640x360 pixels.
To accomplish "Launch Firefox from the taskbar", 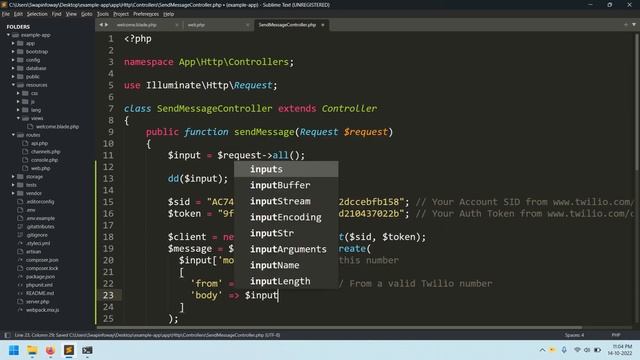I will pos(50,350).
